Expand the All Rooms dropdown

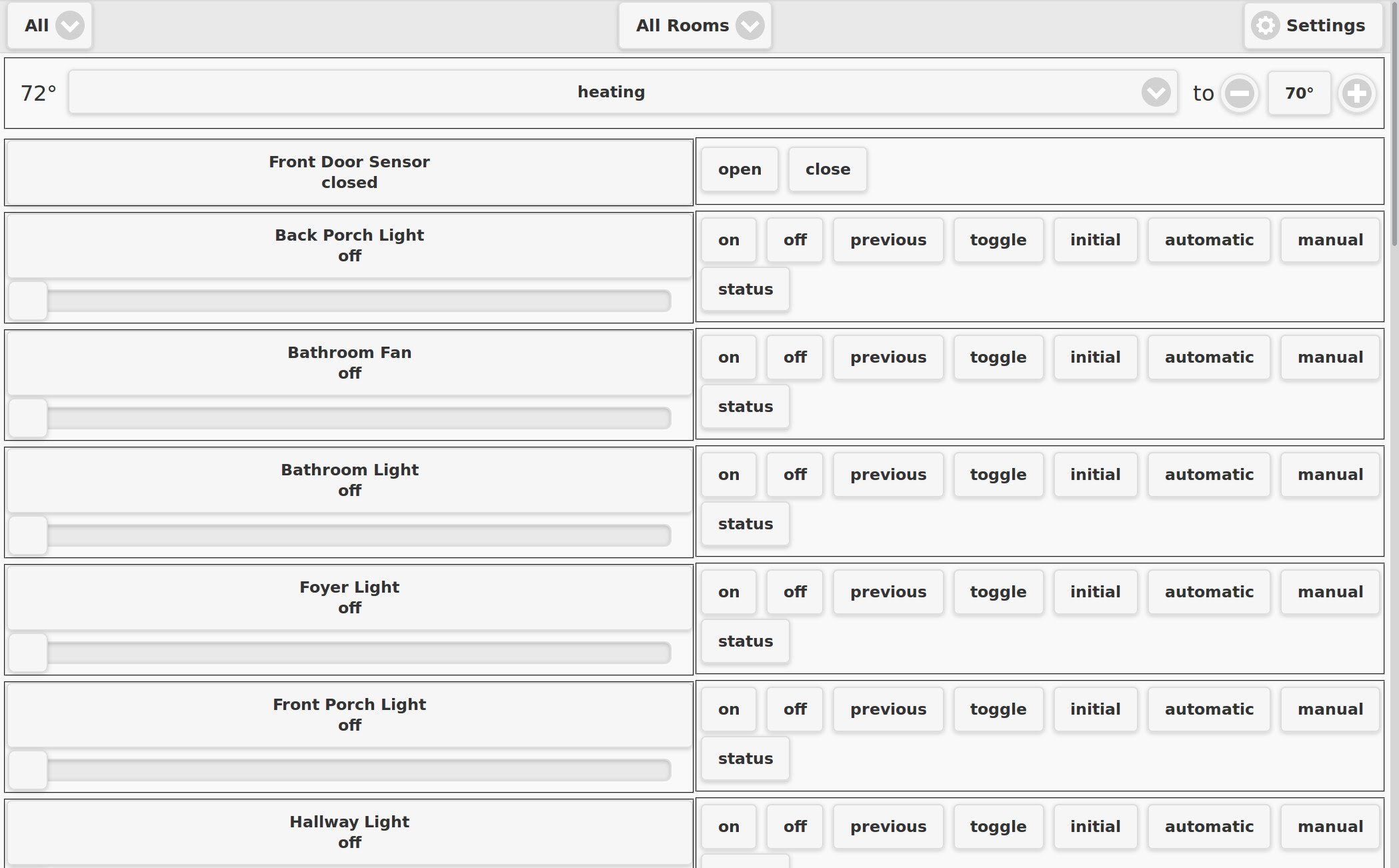tap(693, 26)
